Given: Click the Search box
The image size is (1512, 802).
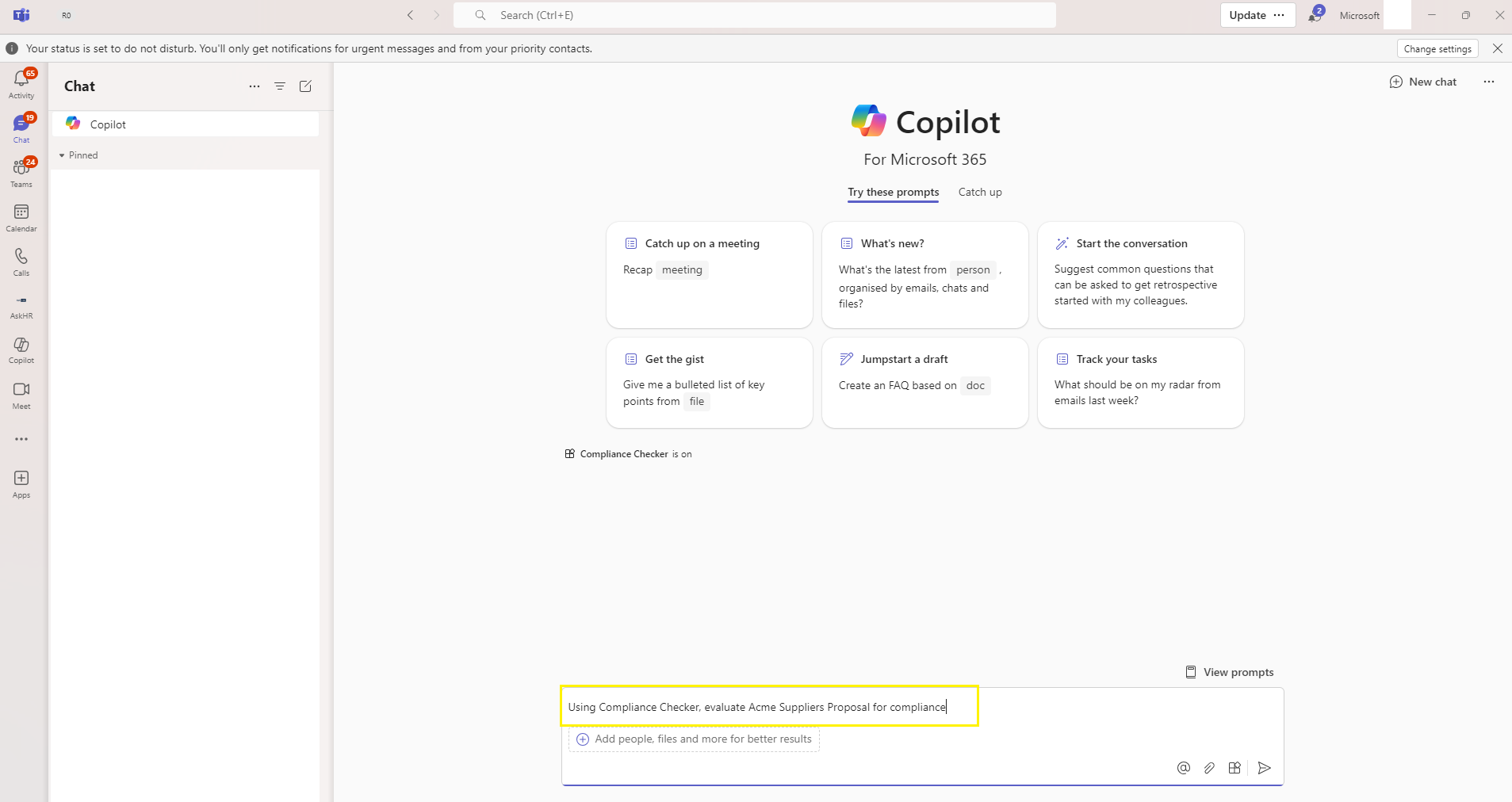Looking at the screenshot, I should coord(754,15).
